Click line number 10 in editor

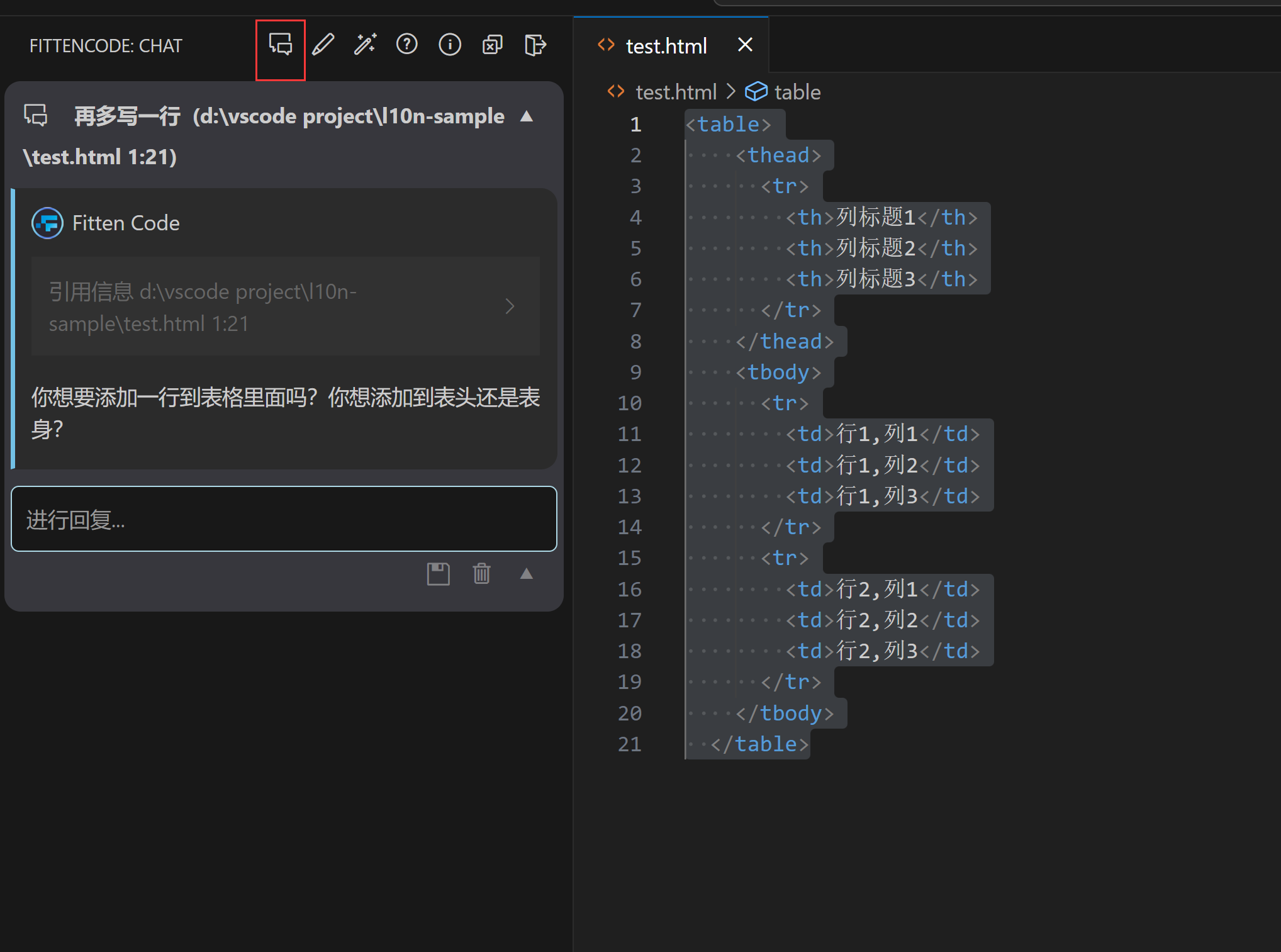point(630,403)
